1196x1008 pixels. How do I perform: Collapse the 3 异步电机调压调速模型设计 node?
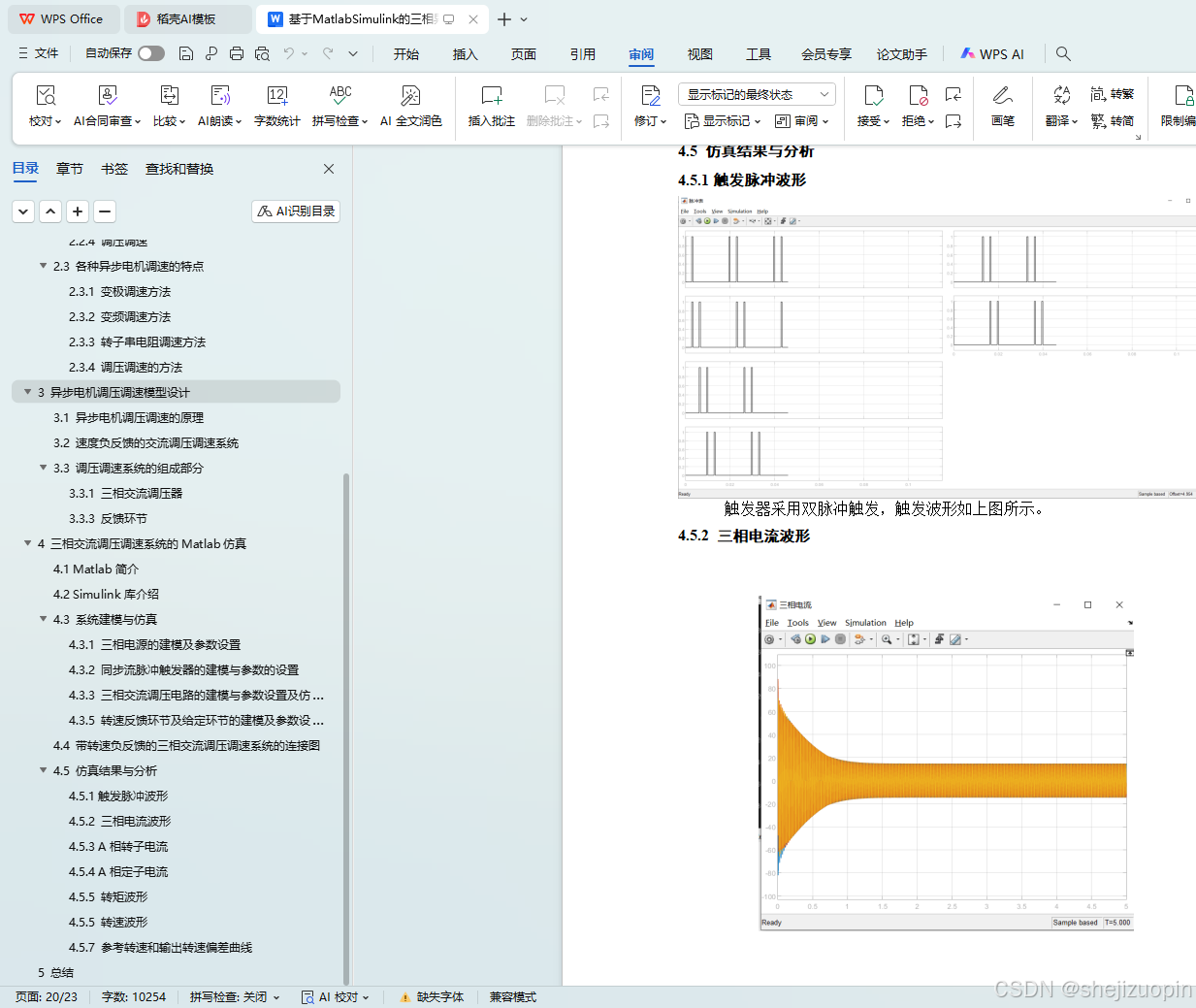pyautogui.click(x=27, y=392)
